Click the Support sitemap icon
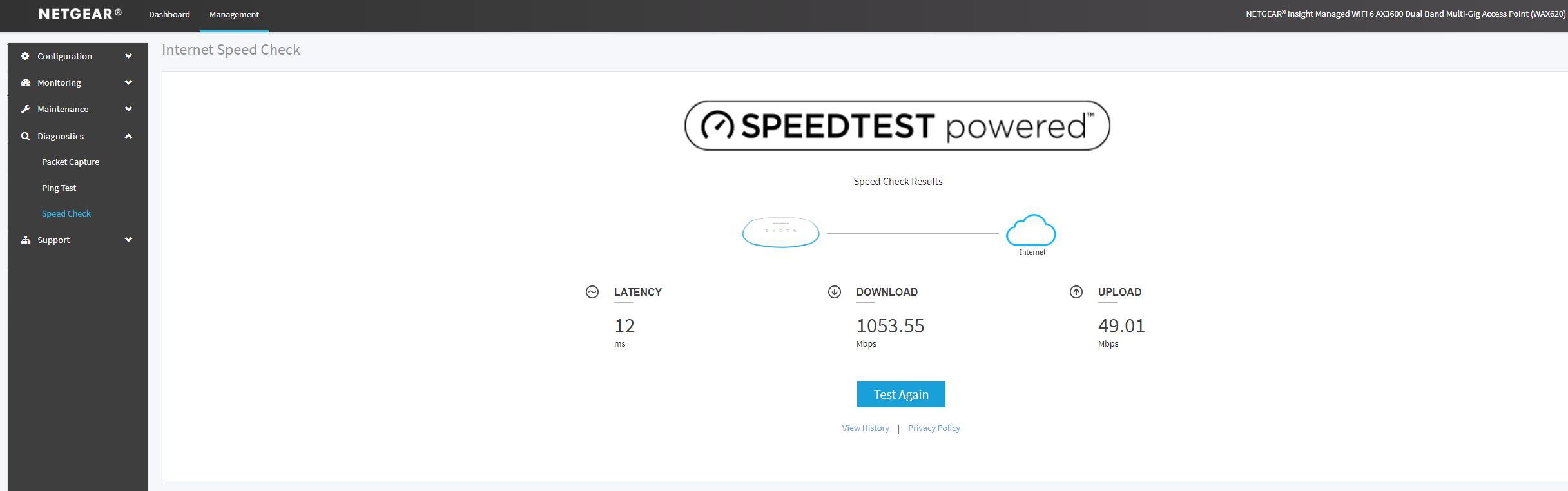 point(26,240)
